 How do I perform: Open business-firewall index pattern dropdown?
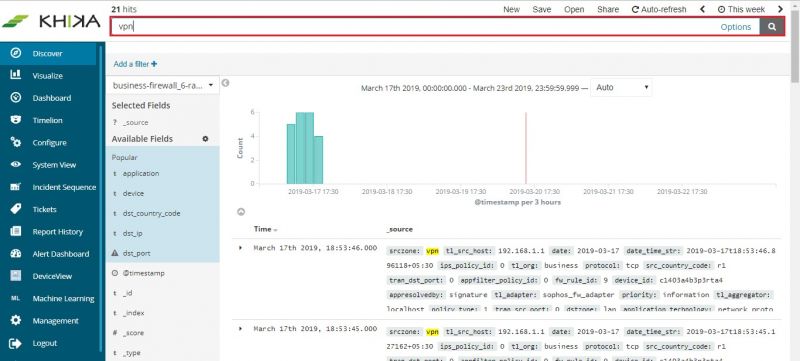coord(163,85)
